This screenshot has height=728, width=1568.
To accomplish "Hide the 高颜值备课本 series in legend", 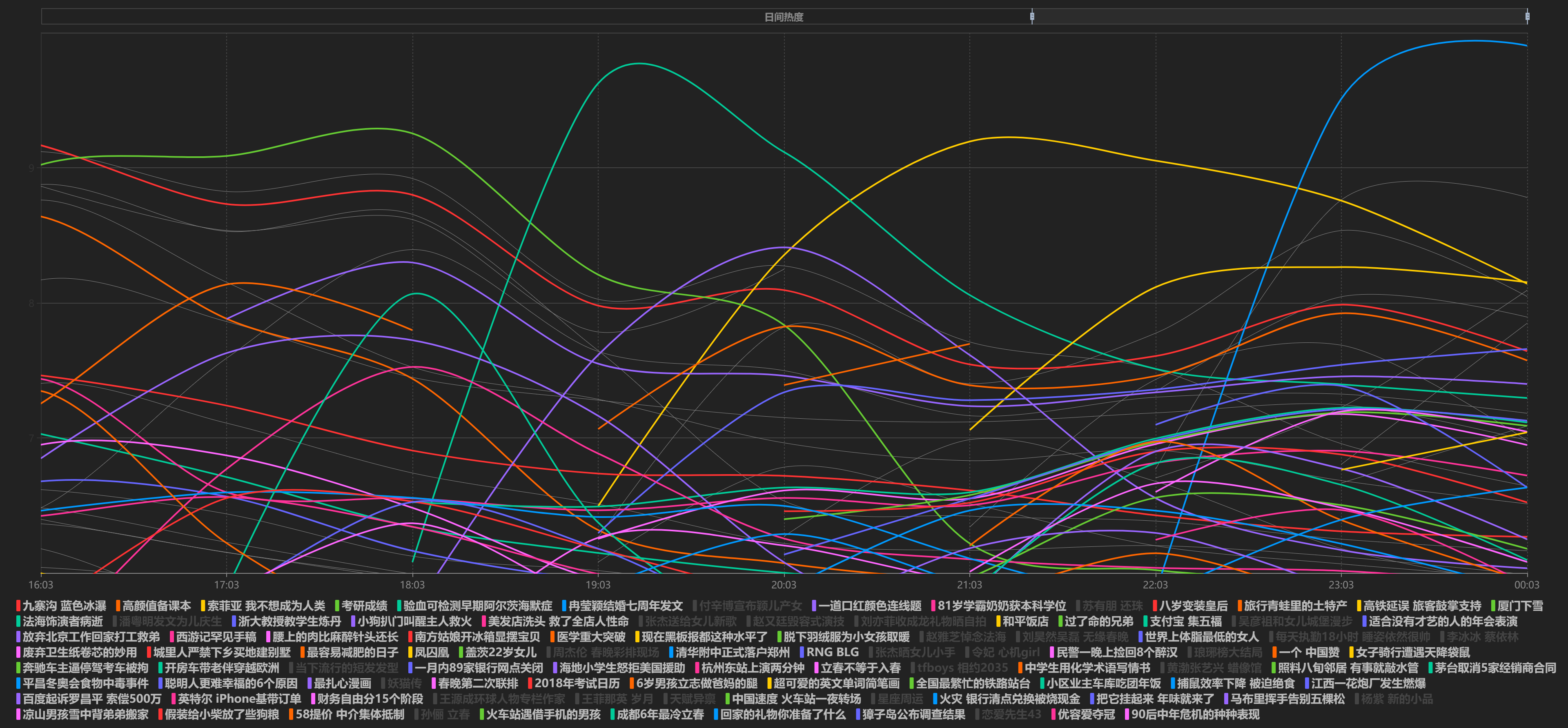I will click(x=154, y=606).
